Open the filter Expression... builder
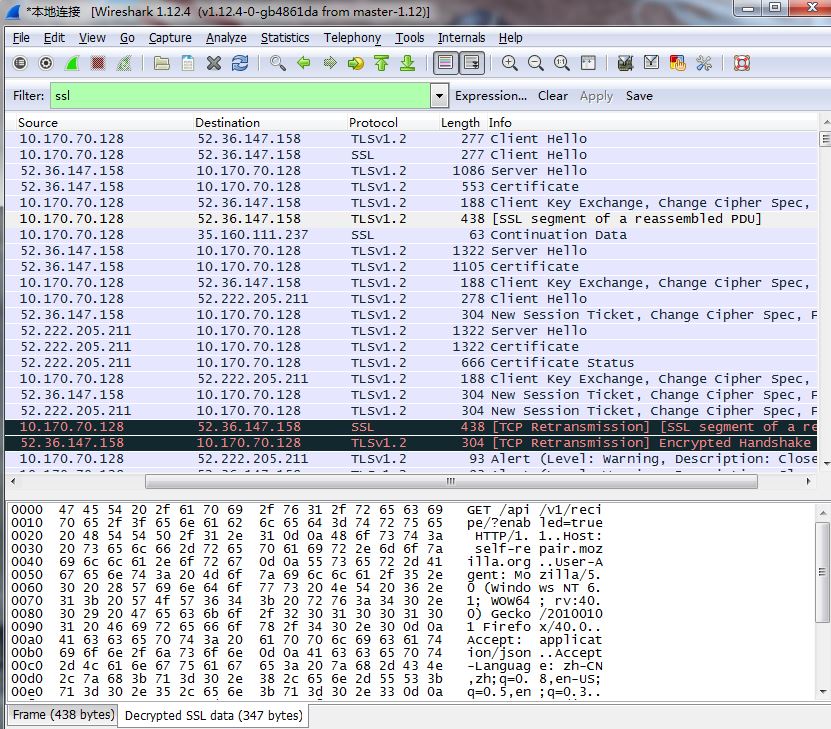Image resolution: width=831 pixels, height=729 pixels. point(491,96)
